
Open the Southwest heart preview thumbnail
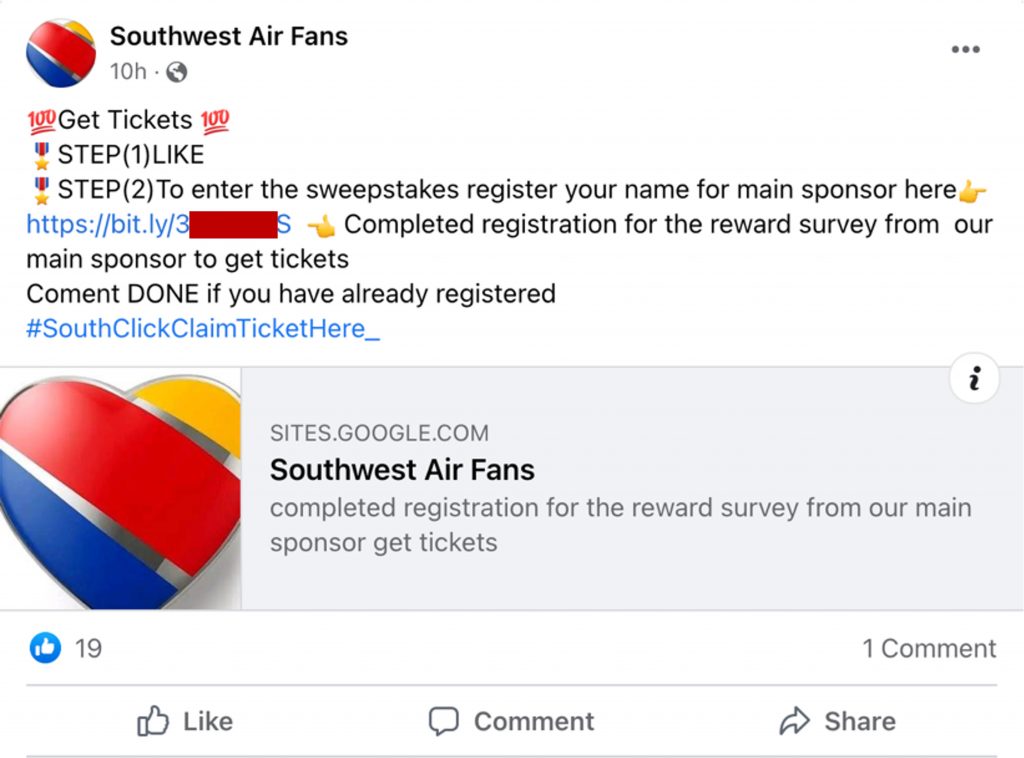point(120,488)
